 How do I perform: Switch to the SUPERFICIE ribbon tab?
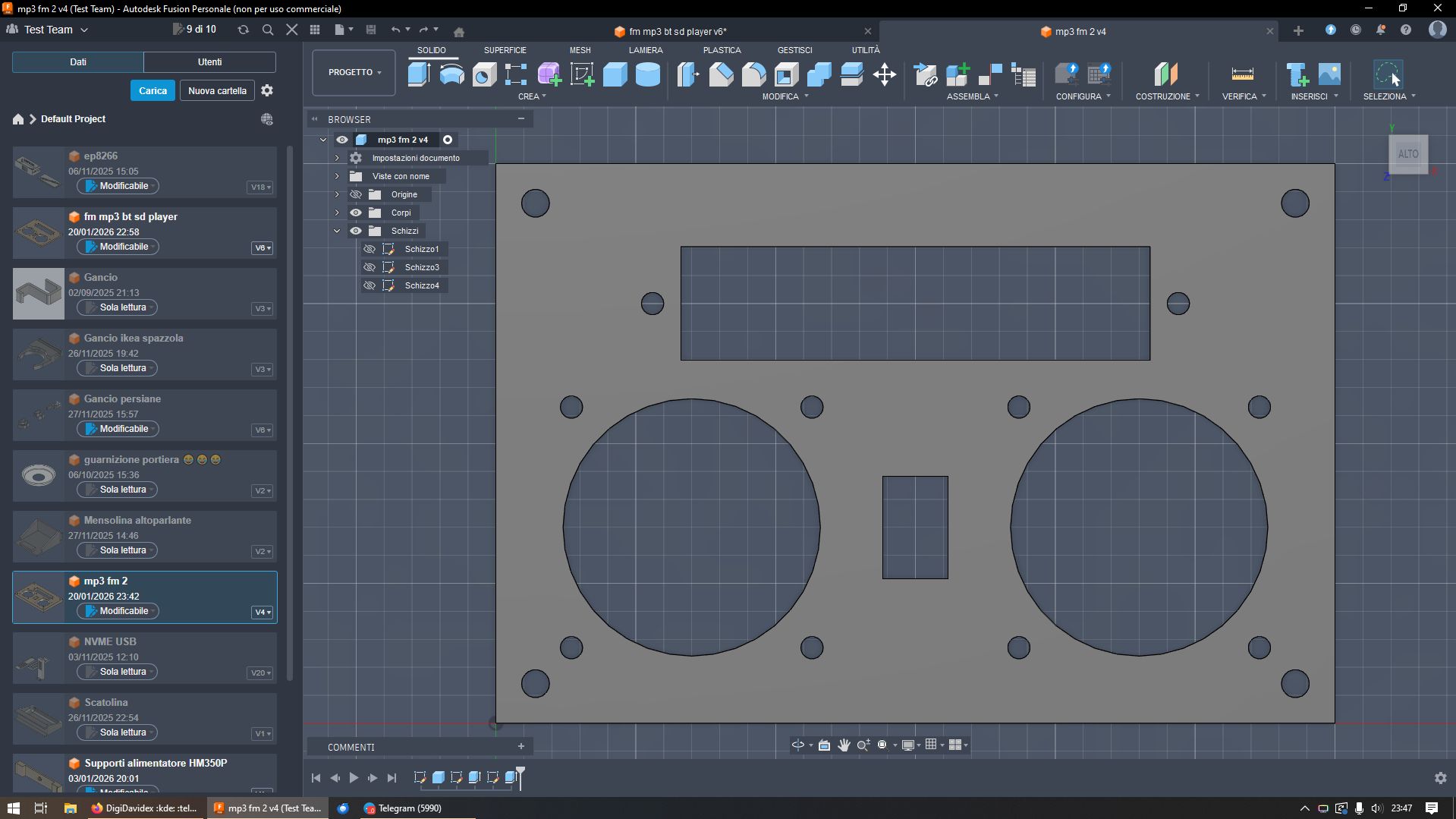505,50
